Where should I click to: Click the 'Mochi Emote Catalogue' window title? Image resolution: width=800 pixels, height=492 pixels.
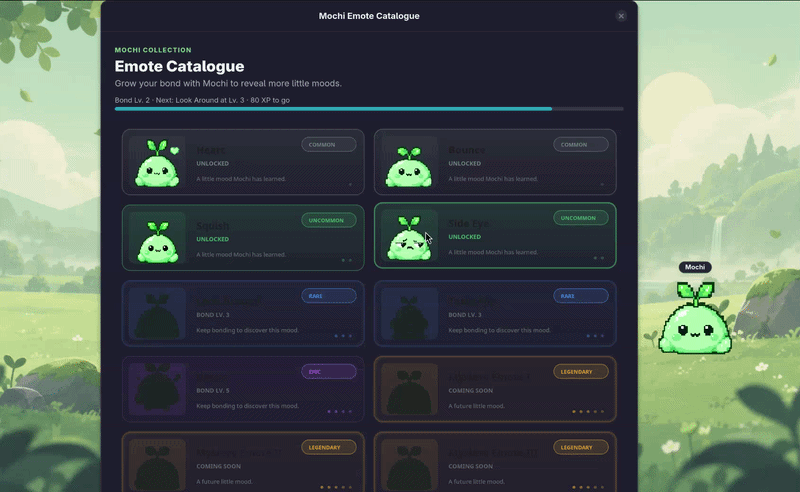[x=369, y=16]
